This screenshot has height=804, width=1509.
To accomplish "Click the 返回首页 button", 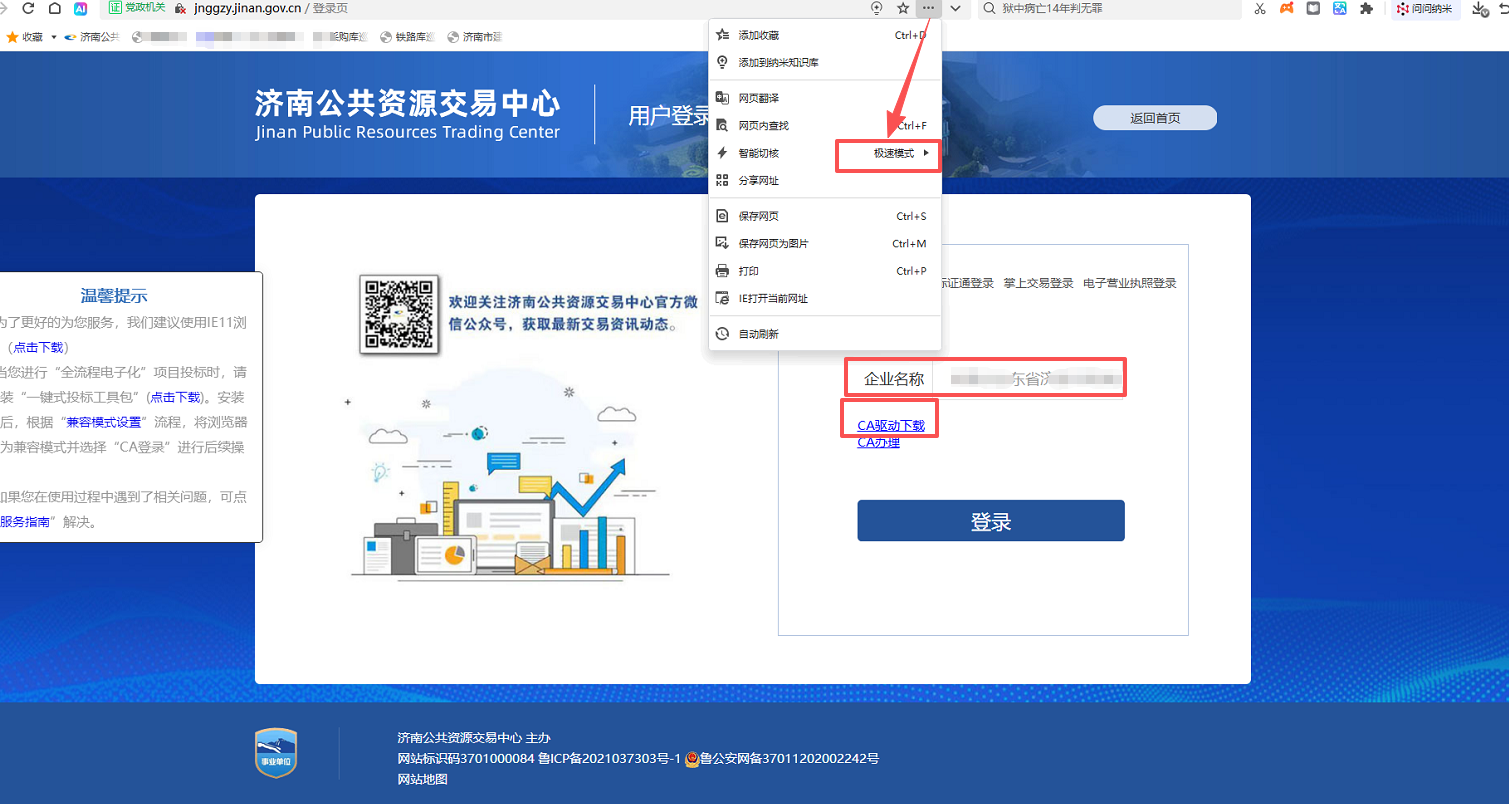I will (1154, 118).
